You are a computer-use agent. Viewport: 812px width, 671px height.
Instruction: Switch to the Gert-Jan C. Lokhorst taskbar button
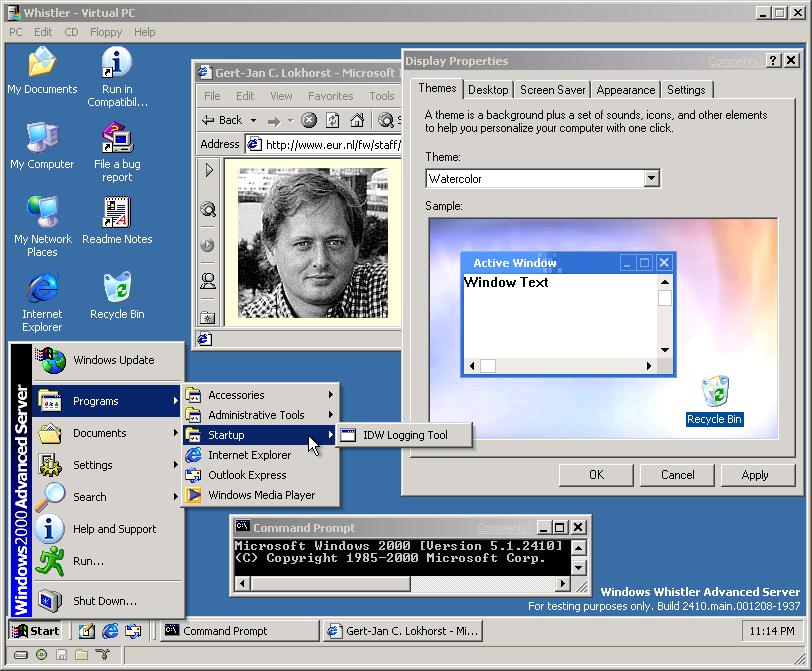coord(403,631)
